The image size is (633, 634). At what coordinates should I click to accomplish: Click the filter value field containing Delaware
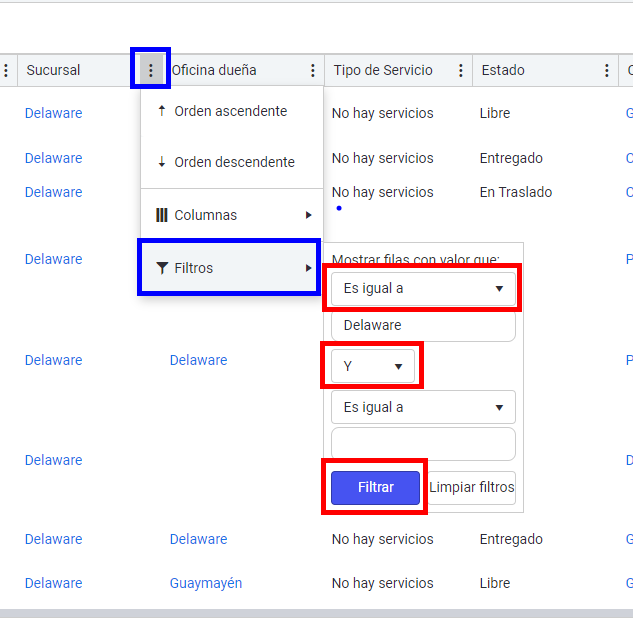tap(423, 326)
